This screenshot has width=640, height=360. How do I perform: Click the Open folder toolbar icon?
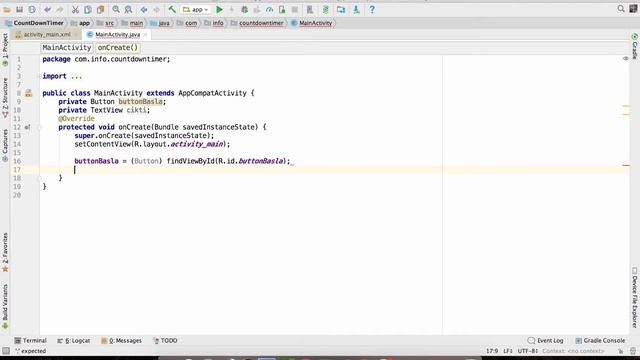pyautogui.click(x=7, y=9)
